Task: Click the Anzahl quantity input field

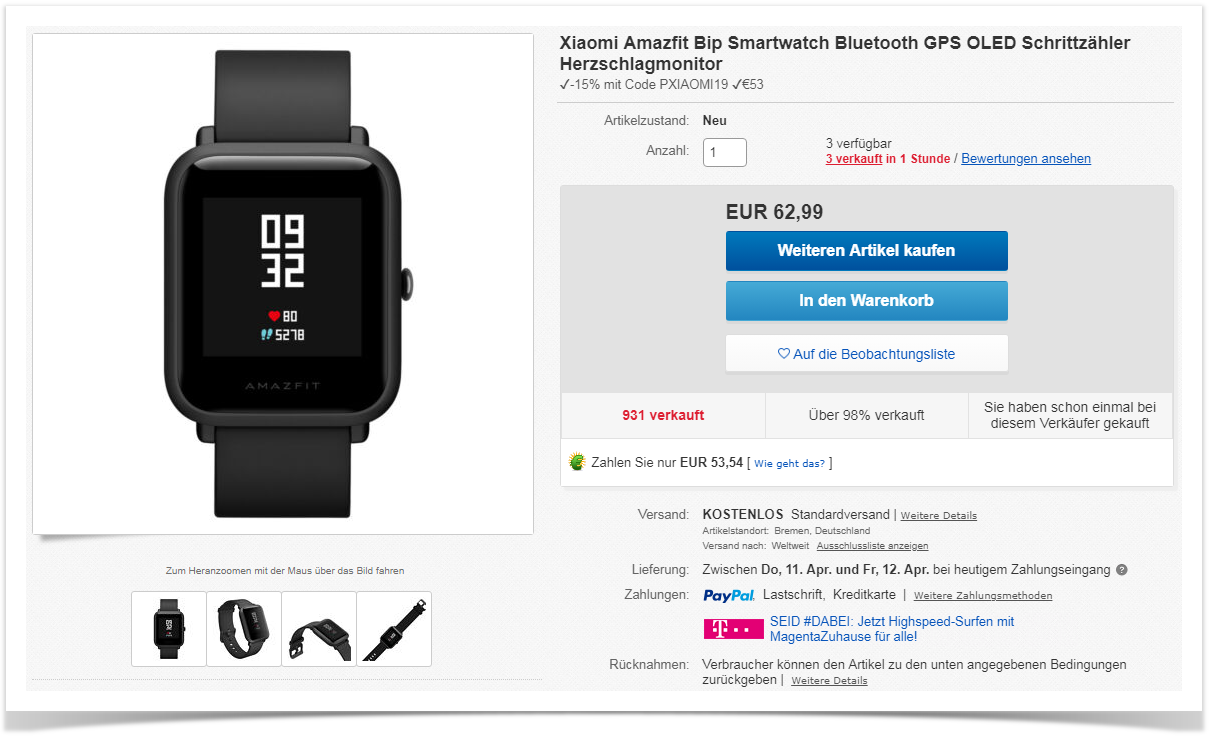Action: coord(725,152)
